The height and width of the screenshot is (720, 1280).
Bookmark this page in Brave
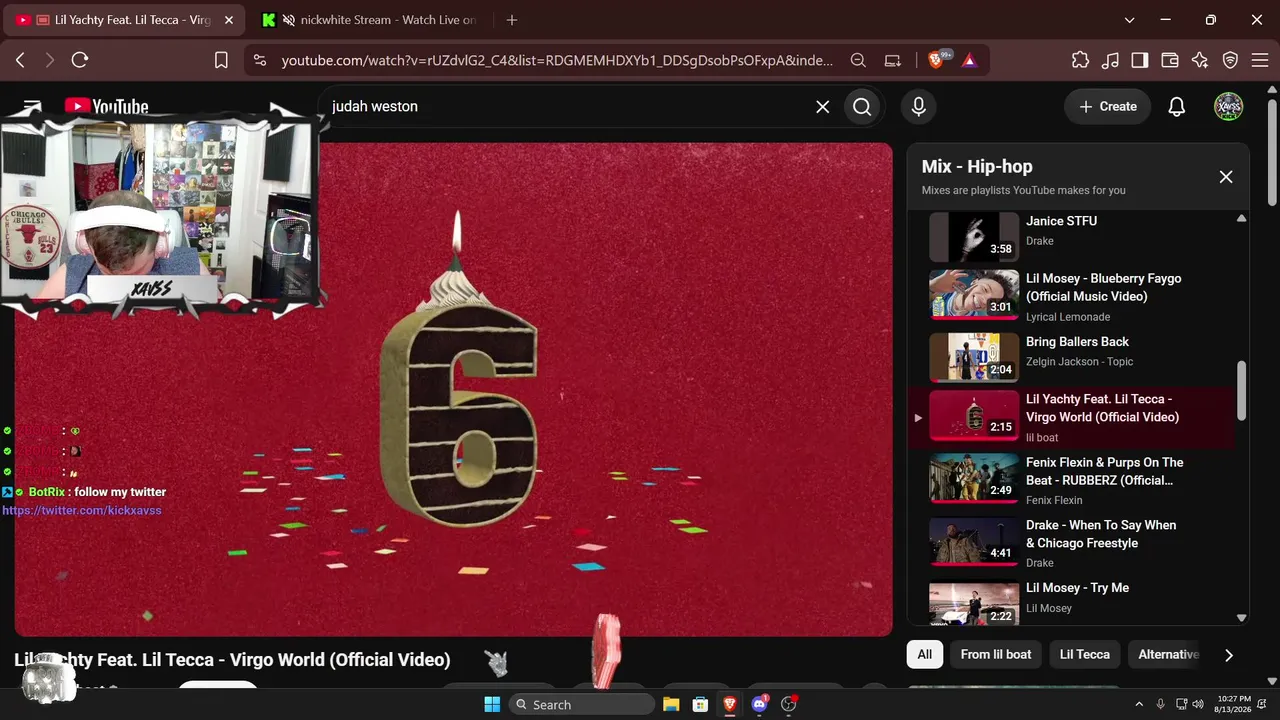pos(221,60)
